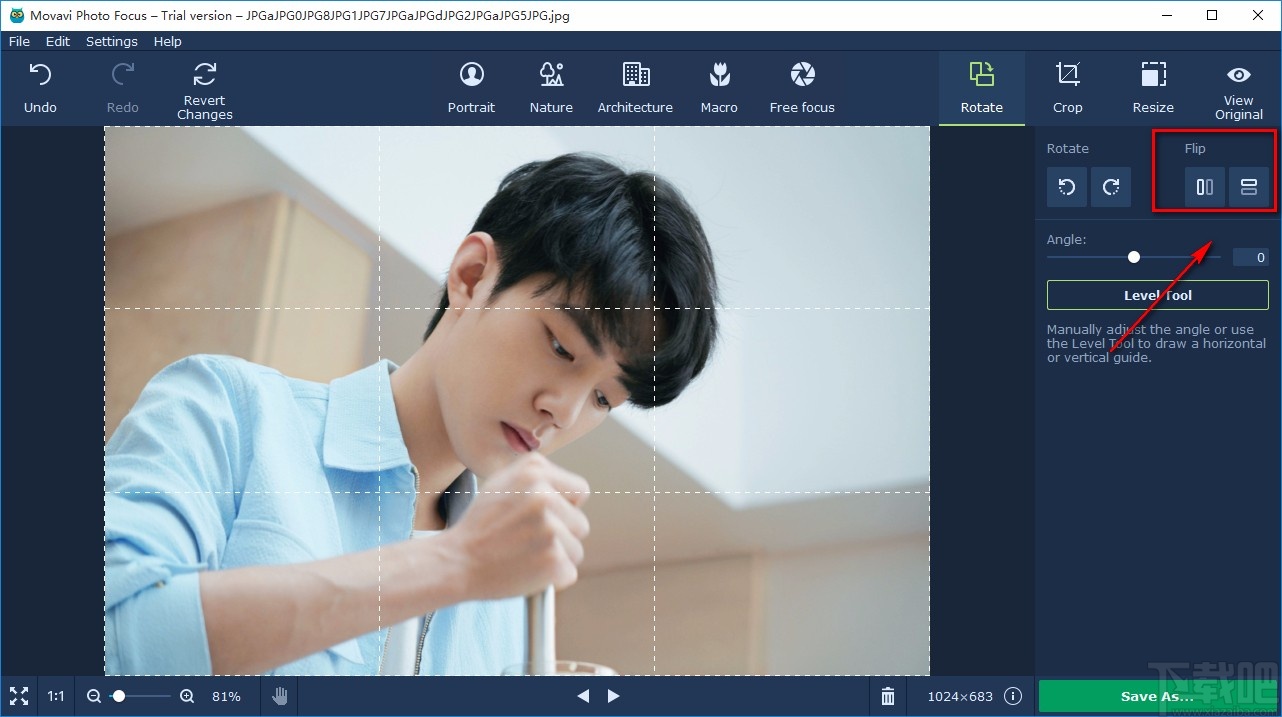Open the Free focus mode
The image size is (1282, 717).
click(x=801, y=88)
